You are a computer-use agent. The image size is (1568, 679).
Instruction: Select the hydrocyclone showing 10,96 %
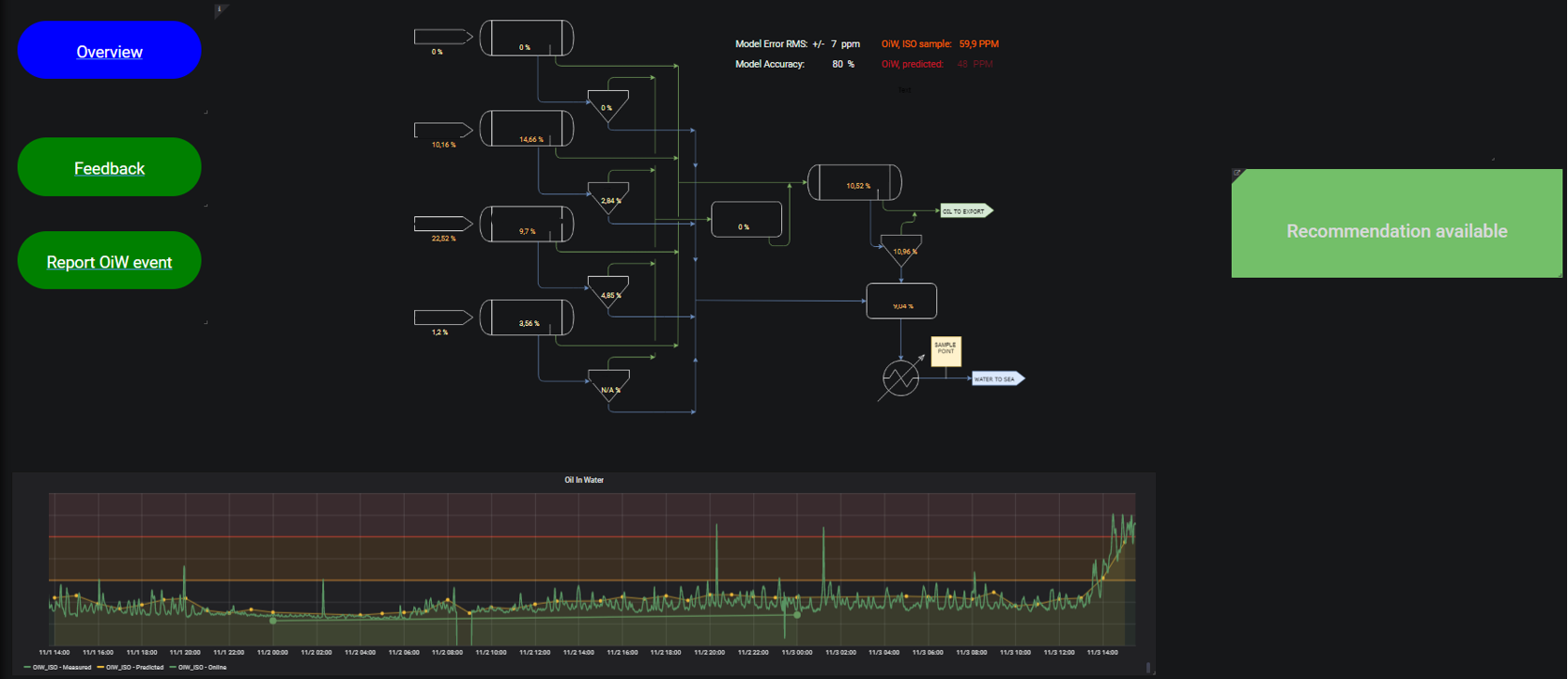(901, 252)
